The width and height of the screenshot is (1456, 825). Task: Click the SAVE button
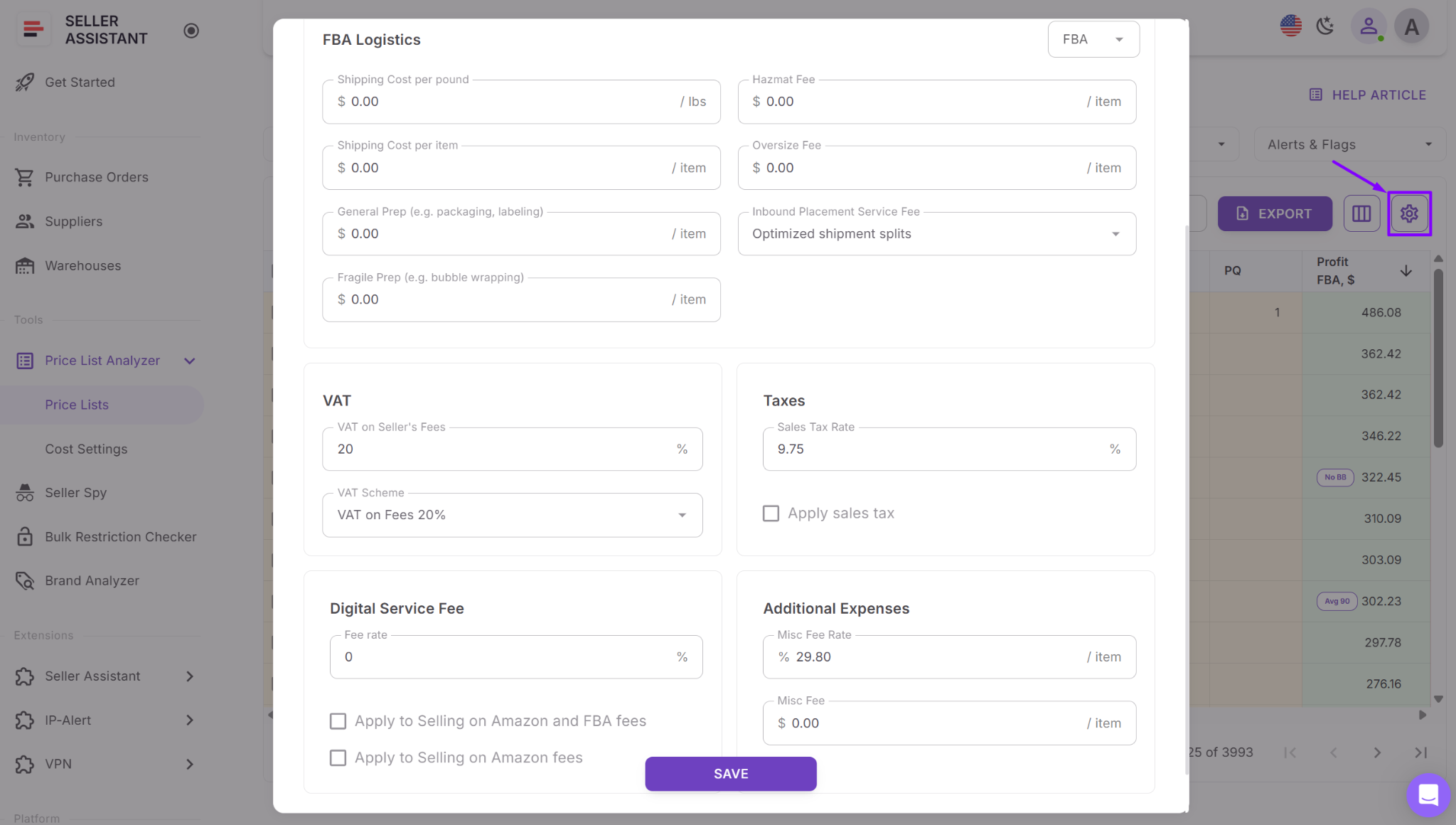click(730, 774)
